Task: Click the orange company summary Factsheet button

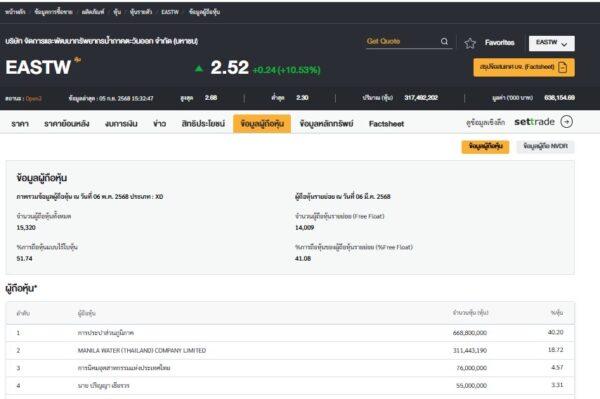Action: [x=524, y=67]
